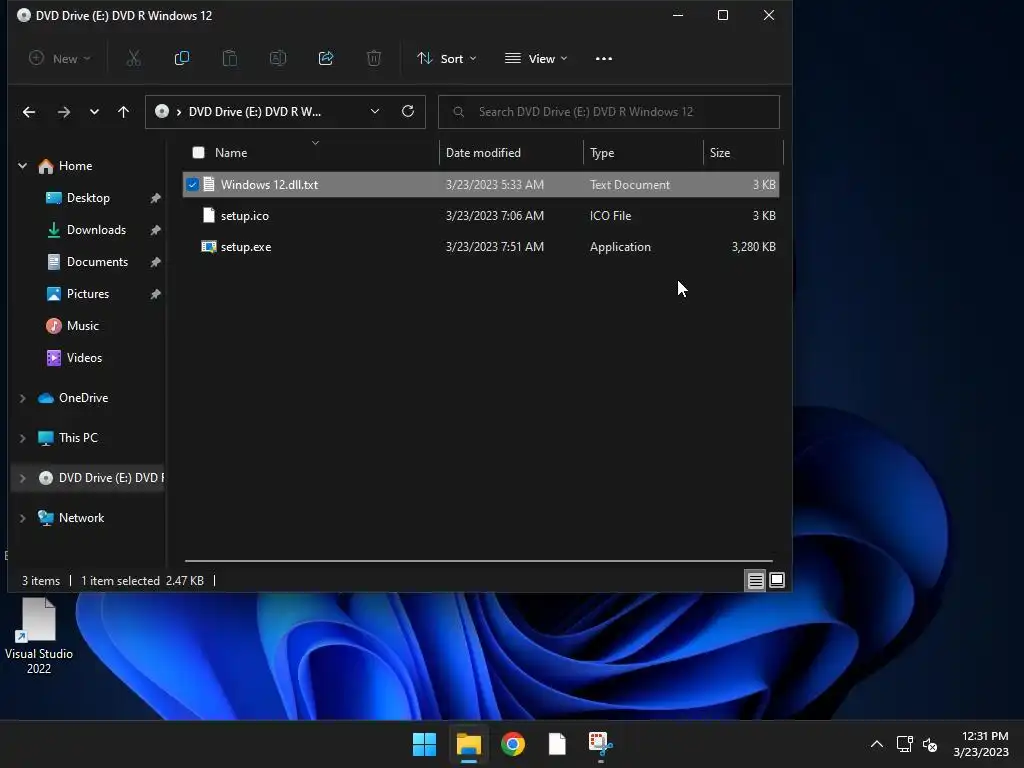Open the See more ellipsis menu
Screen dimensions: 1024x768
coord(603,59)
